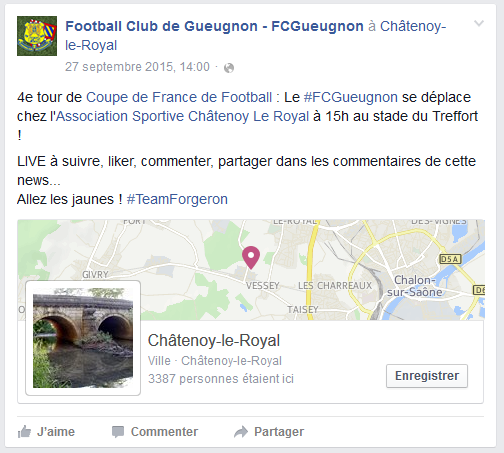Click the Partager button label
Screen dimensions: 504x453
pos(279,432)
